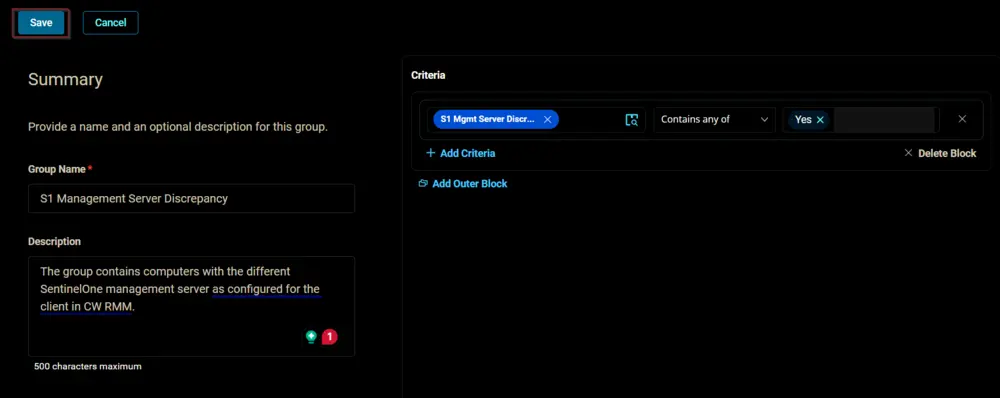Click the Criteria section label

pyautogui.click(x=428, y=75)
